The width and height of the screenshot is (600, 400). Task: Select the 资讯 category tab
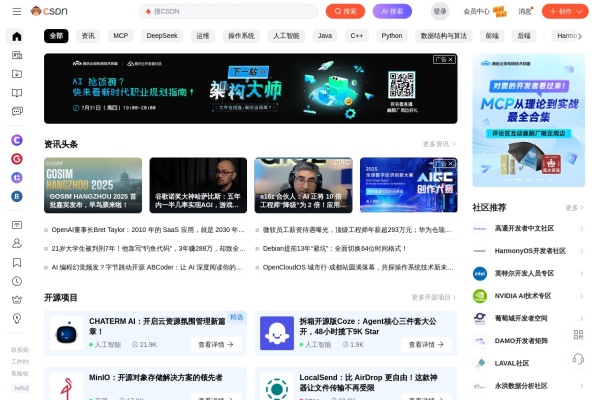coord(88,36)
